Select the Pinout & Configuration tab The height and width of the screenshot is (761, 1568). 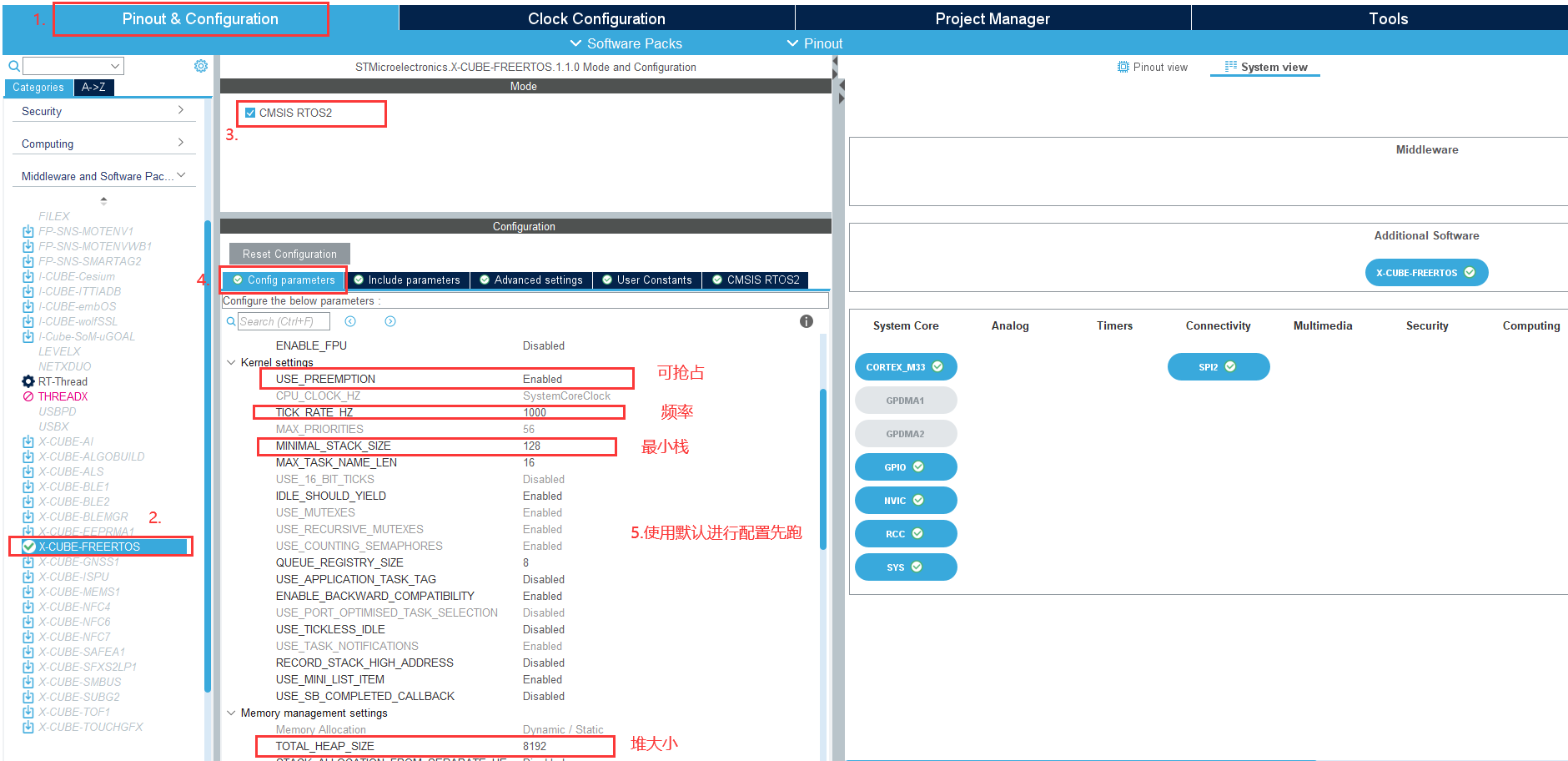tap(200, 18)
